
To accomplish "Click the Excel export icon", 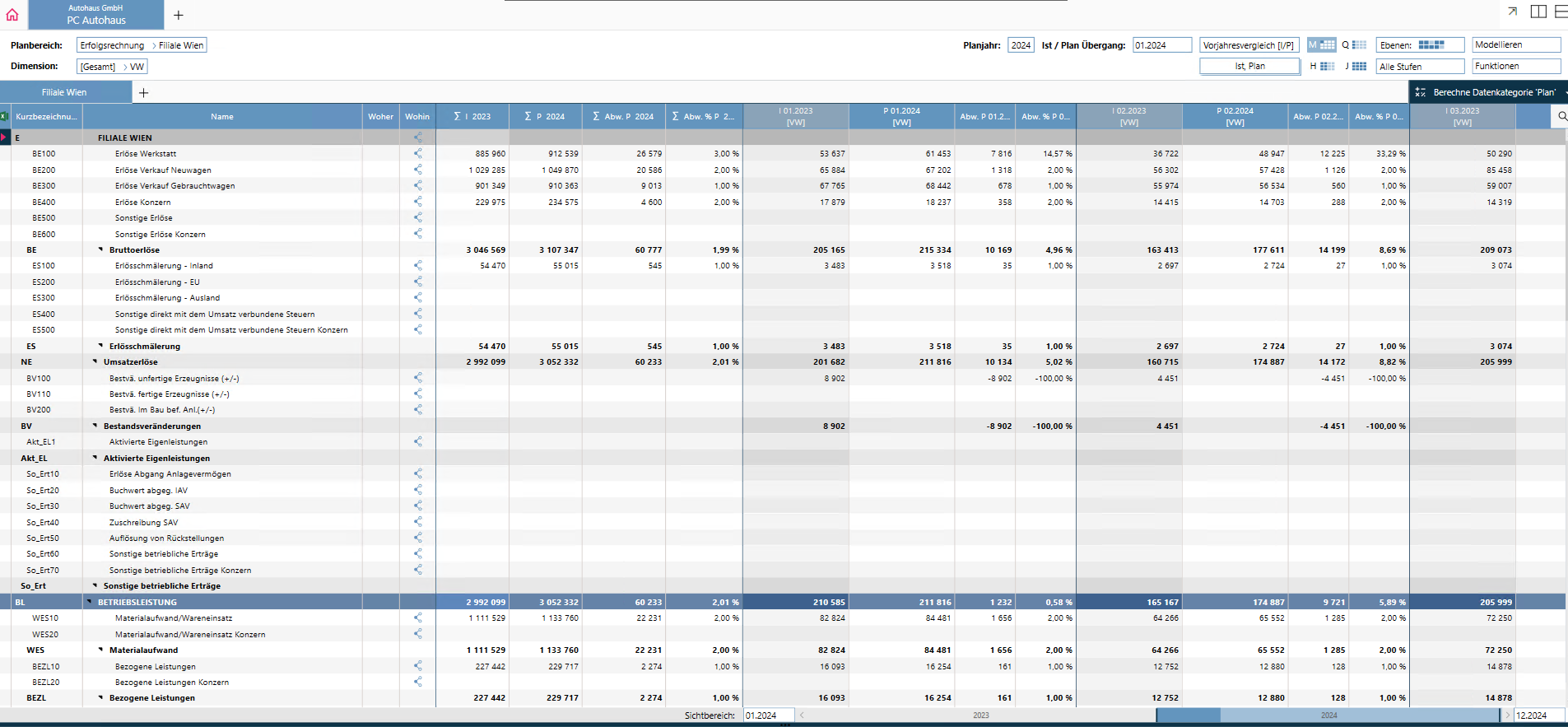I will [x=5, y=116].
